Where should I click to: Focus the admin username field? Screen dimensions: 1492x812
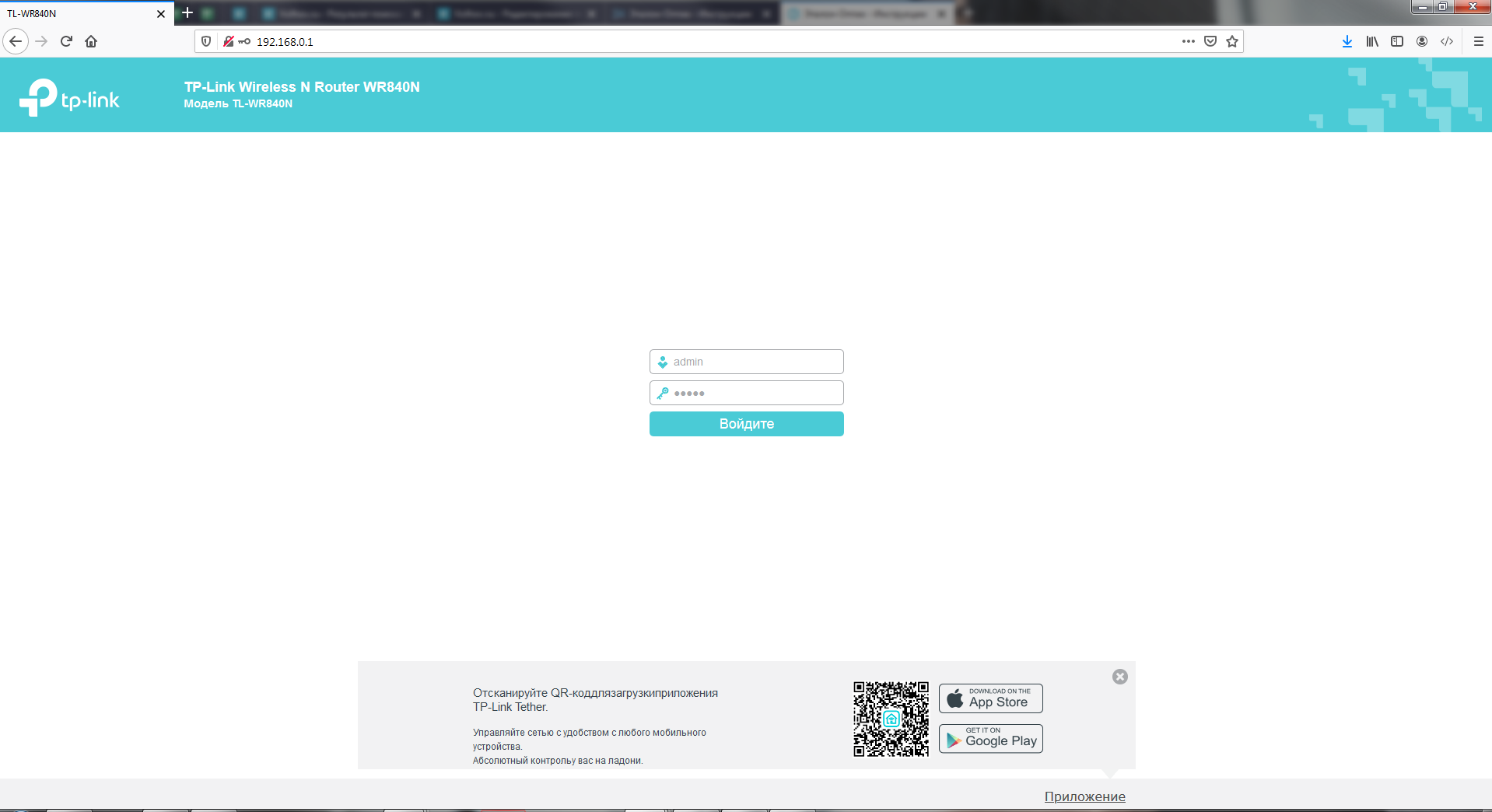pyautogui.click(x=747, y=362)
